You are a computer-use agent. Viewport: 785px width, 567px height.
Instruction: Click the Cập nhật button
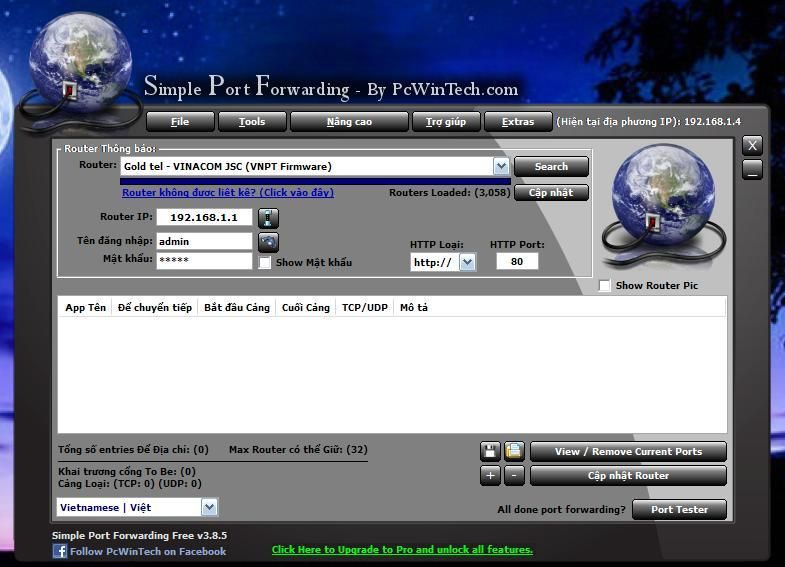click(551, 193)
